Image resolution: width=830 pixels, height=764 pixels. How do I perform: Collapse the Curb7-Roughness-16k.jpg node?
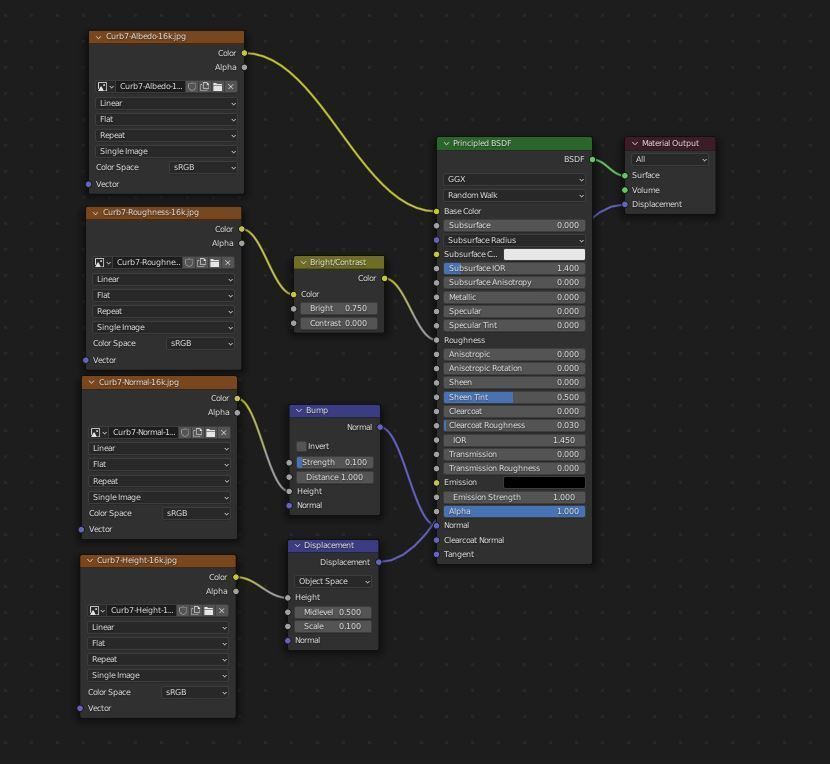95,213
